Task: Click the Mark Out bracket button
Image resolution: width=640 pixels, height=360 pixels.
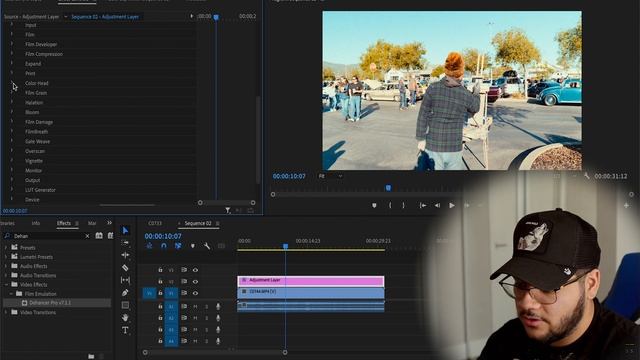Action: (x=403, y=205)
